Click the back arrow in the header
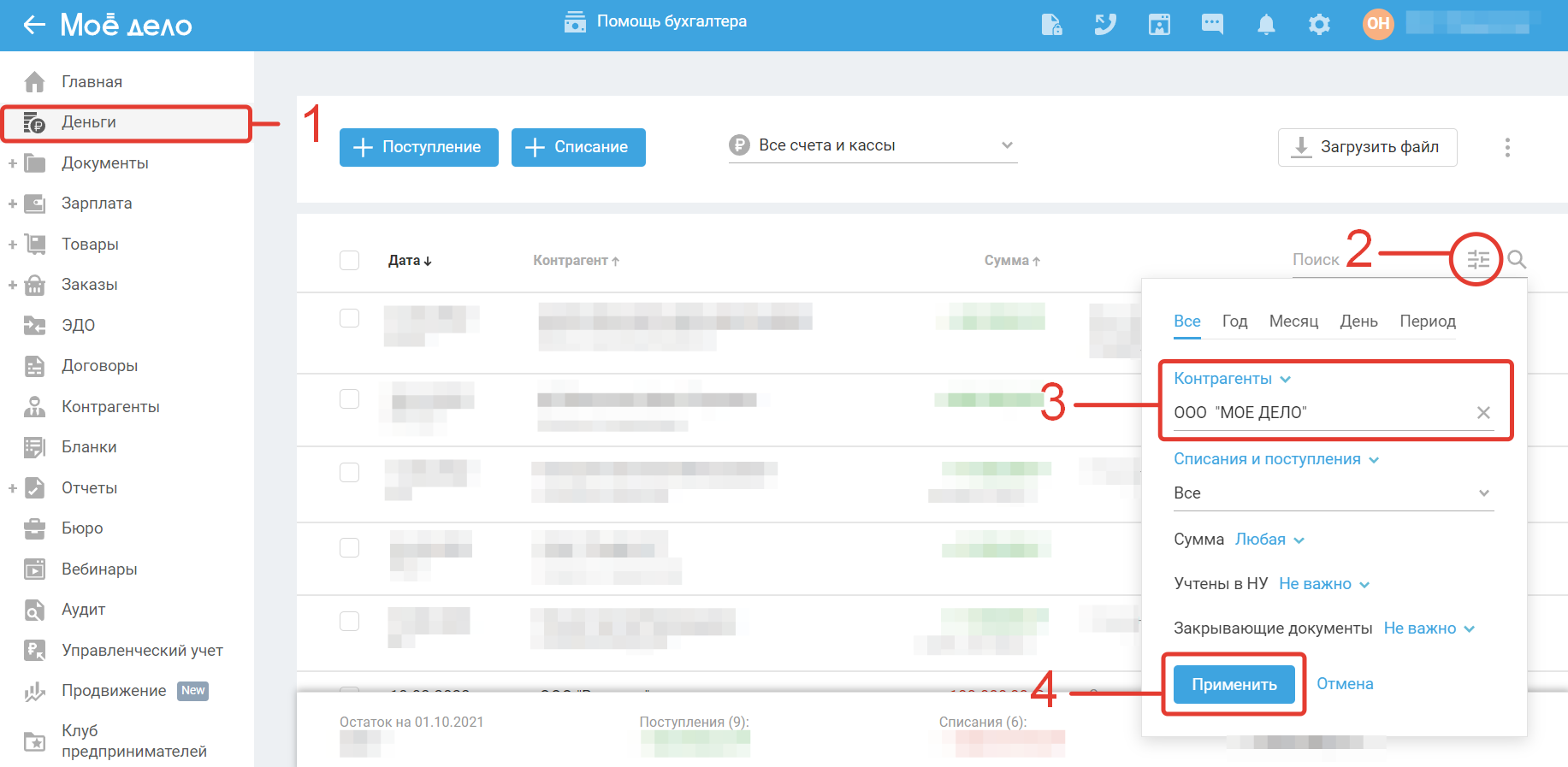1568x767 pixels. coord(34,25)
